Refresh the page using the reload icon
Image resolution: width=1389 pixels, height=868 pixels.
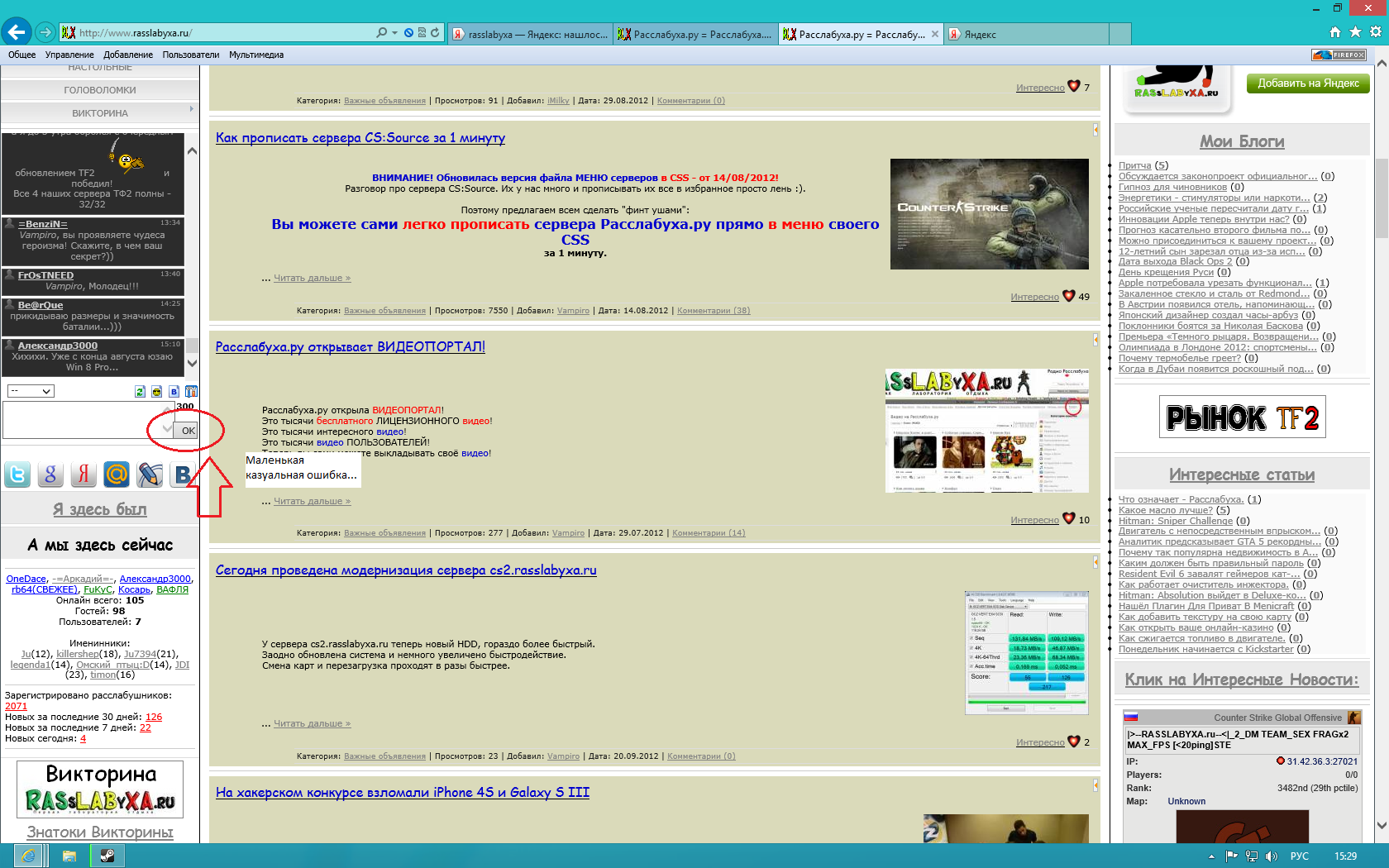point(435,32)
